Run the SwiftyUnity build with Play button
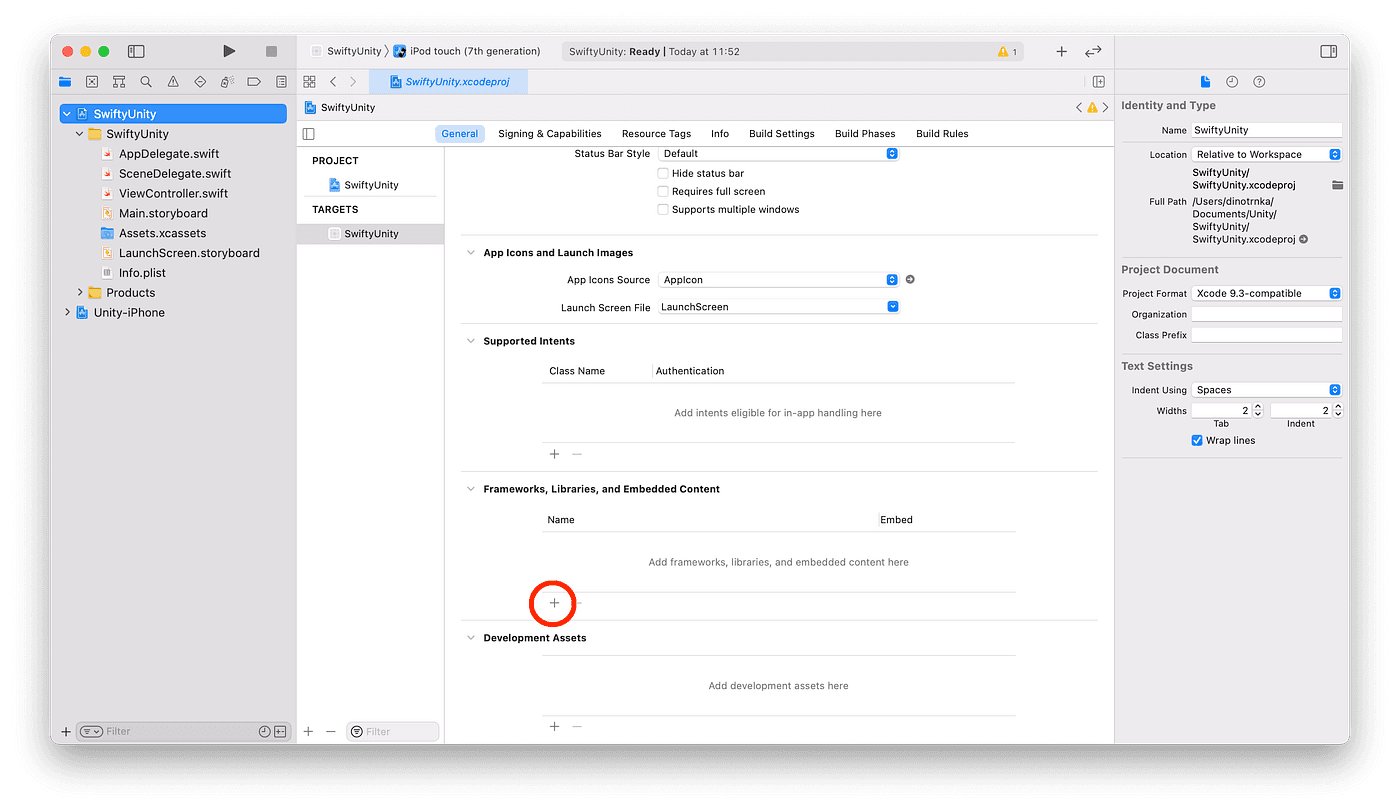Image resolution: width=1400 pixels, height=811 pixels. tap(229, 51)
